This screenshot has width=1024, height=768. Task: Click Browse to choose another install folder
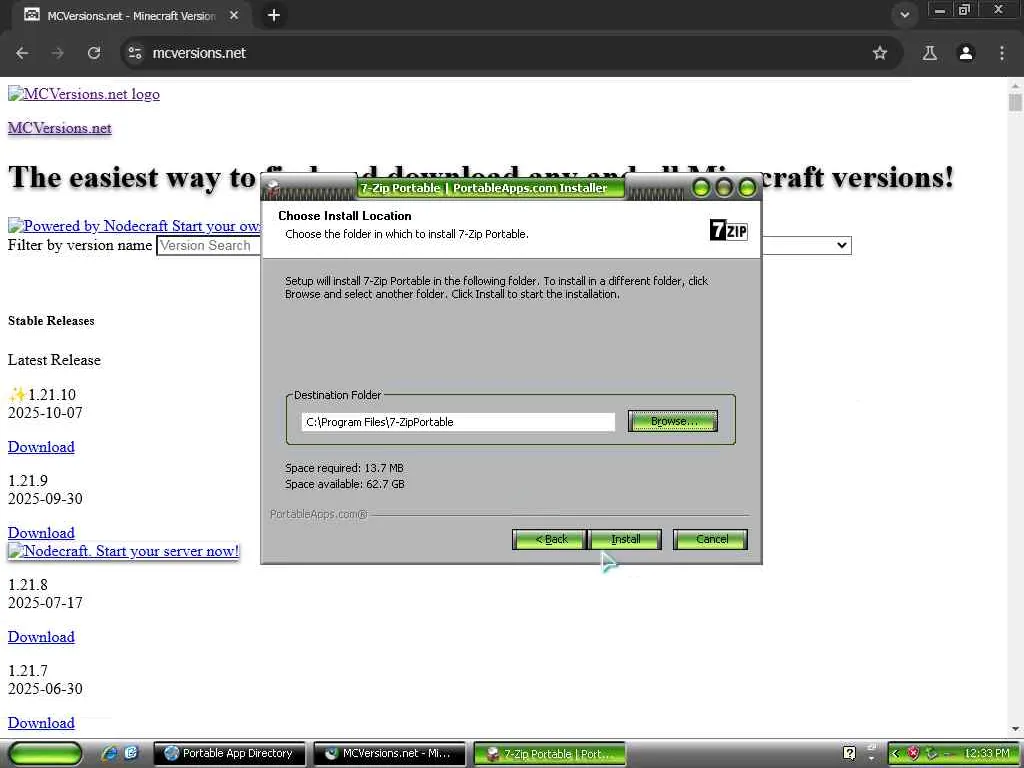coord(673,421)
